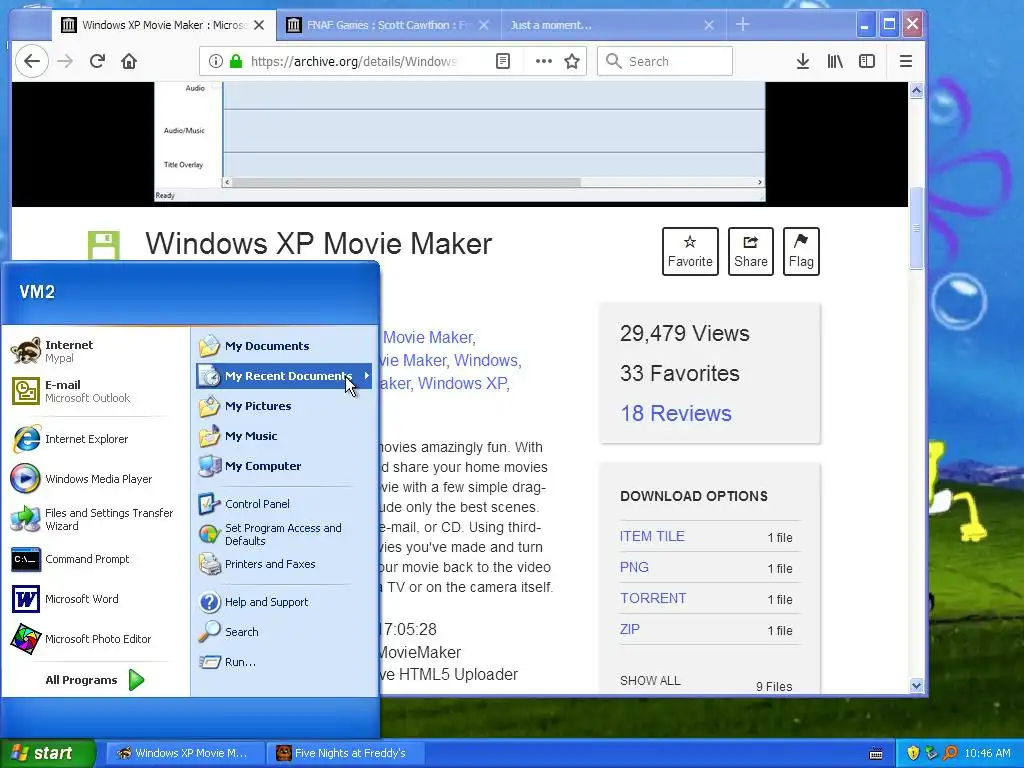The width and height of the screenshot is (1024, 768).
Task: Launch Microsoft Photo Editor from Start menu
Action: [95, 639]
